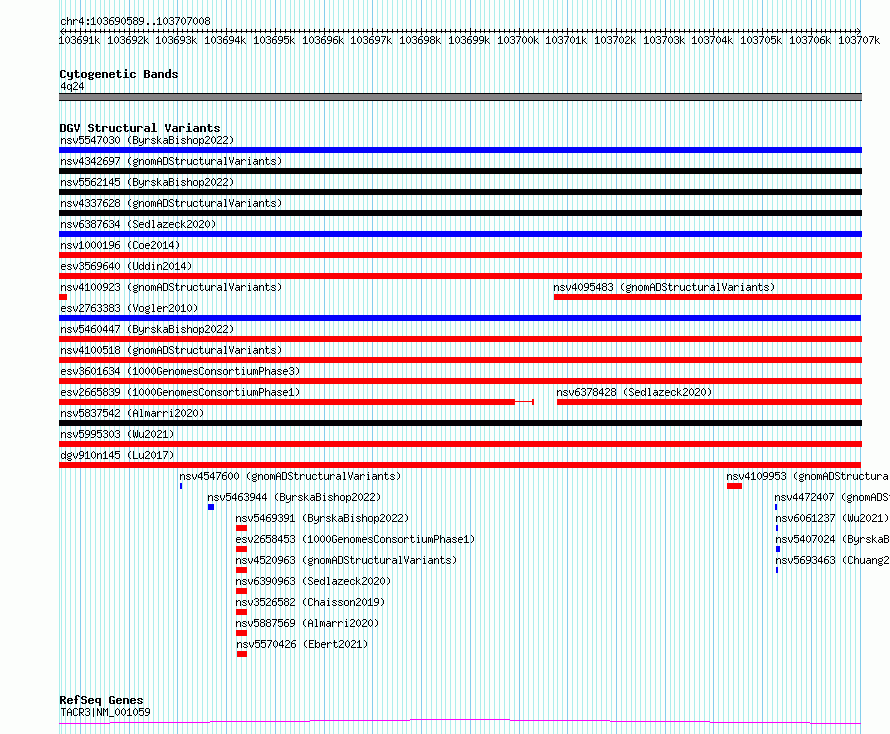Image resolution: width=890 pixels, height=734 pixels.
Task: Click the dgv910n145 (Lu2017) label
Action: (117, 455)
